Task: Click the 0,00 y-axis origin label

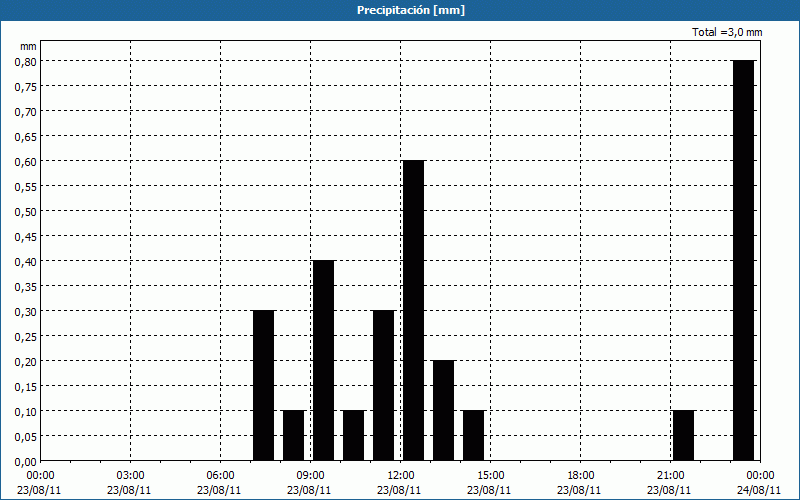Action: [26, 462]
